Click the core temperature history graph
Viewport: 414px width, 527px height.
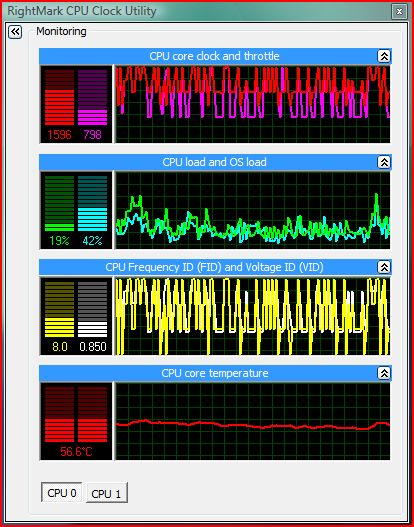[253, 421]
